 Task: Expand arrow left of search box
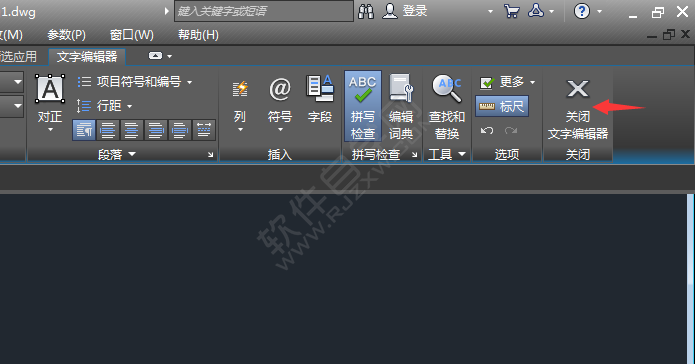click(x=167, y=11)
